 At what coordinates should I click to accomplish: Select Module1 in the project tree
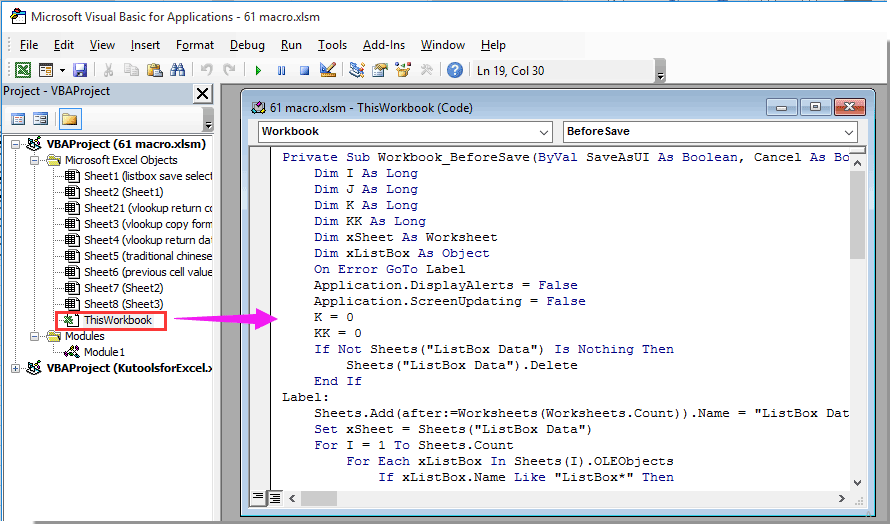104,352
